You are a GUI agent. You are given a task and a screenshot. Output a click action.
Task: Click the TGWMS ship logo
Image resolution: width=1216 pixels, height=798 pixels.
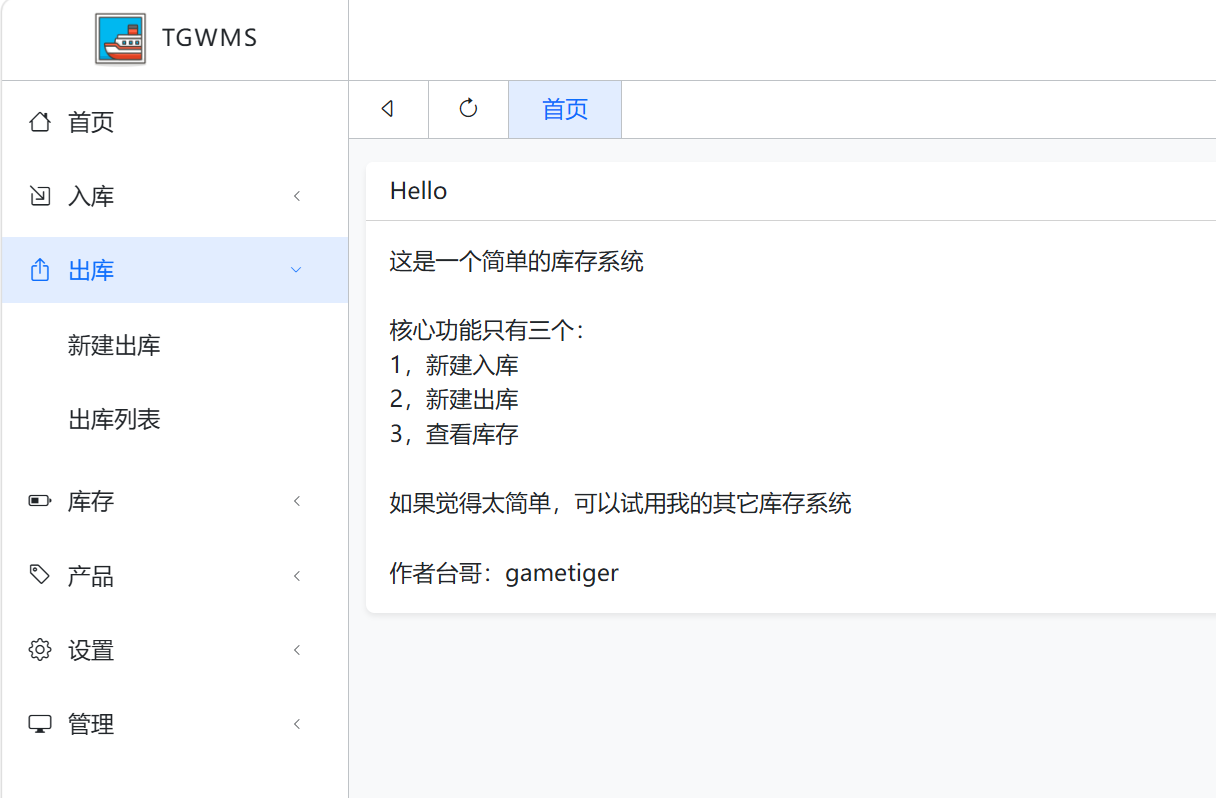click(x=121, y=39)
